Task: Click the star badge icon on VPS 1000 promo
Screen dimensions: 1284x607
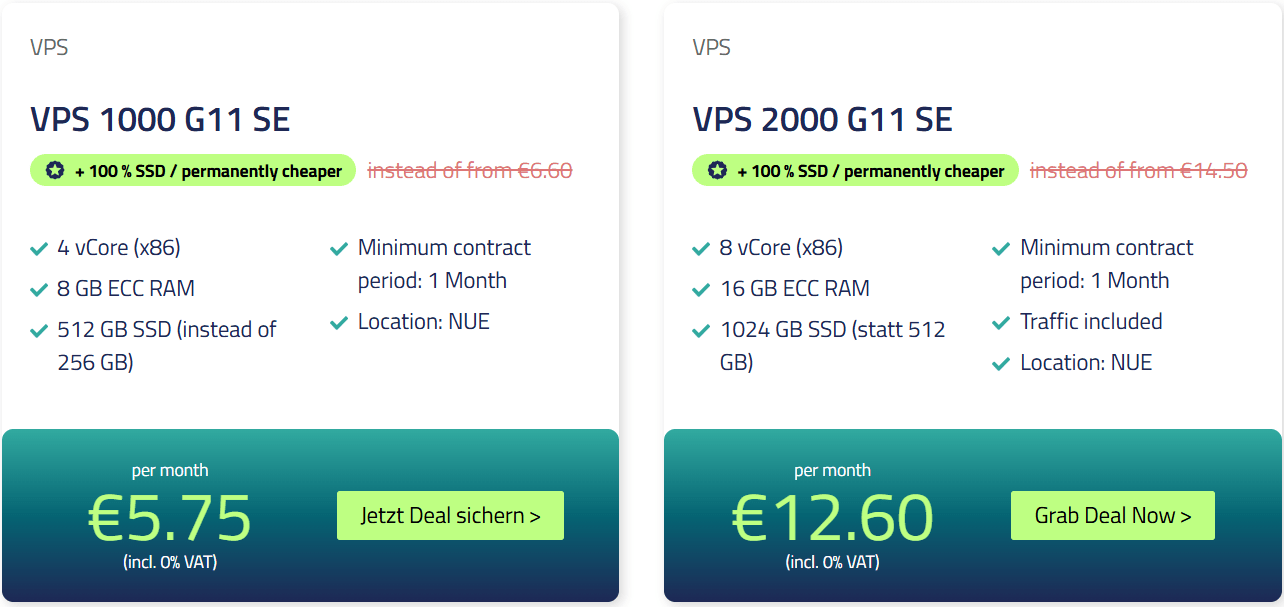Action: click(55, 171)
